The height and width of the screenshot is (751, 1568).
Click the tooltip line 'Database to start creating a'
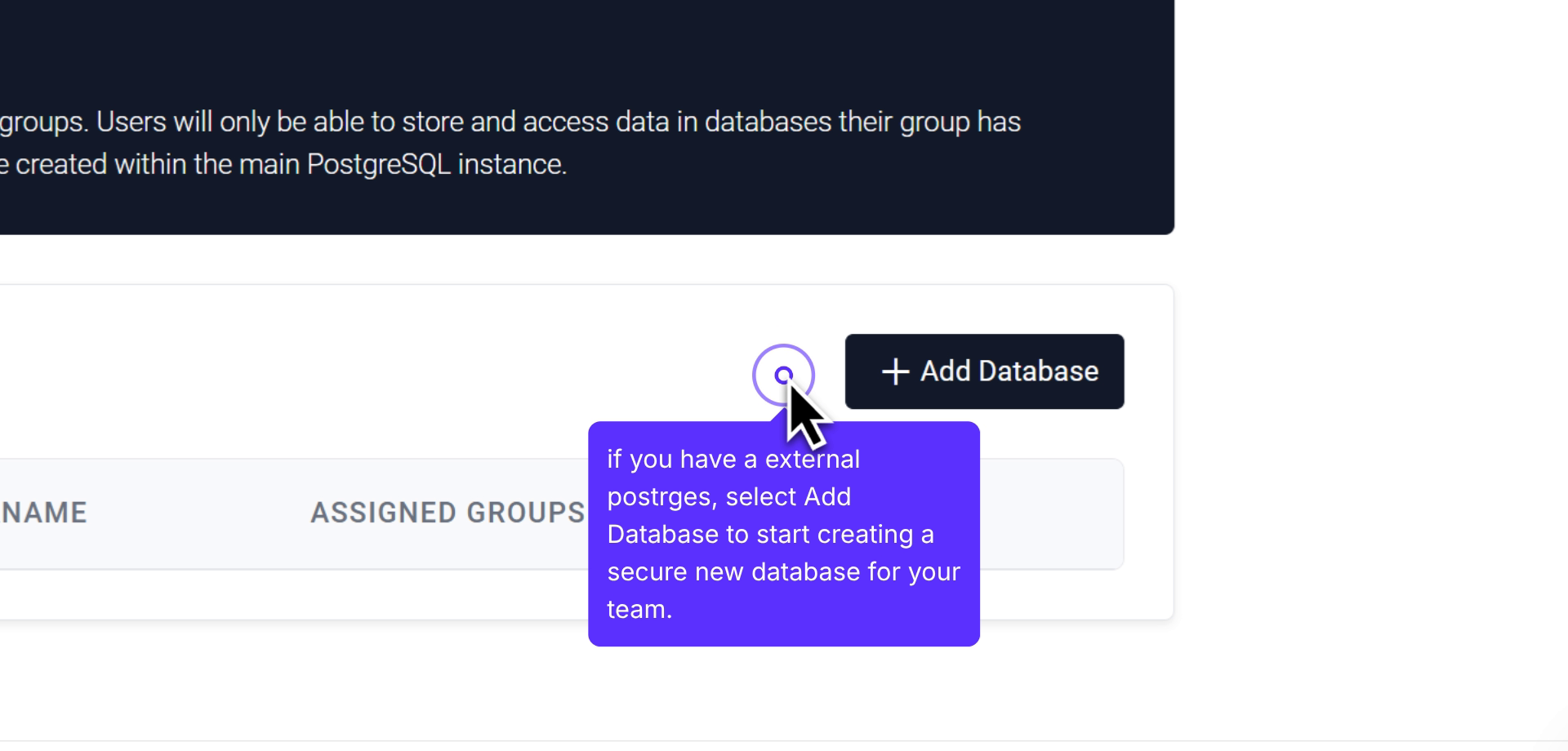pos(770,535)
